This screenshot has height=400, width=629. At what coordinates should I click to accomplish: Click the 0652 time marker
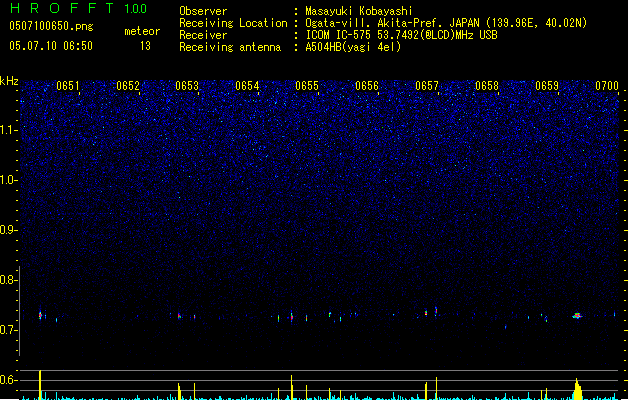point(128,86)
